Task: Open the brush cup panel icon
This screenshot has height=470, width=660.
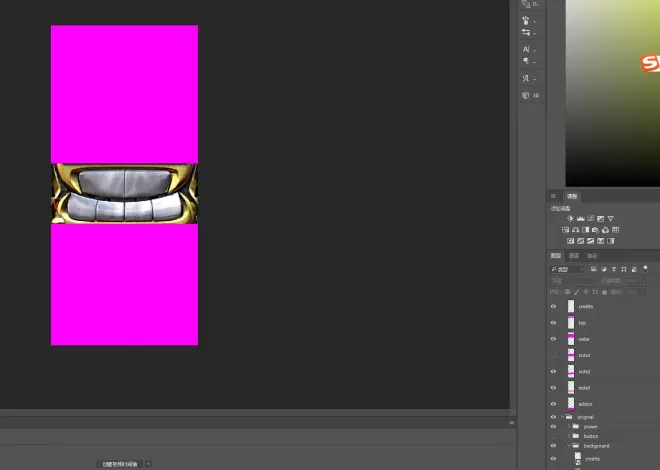Action: coord(526,20)
